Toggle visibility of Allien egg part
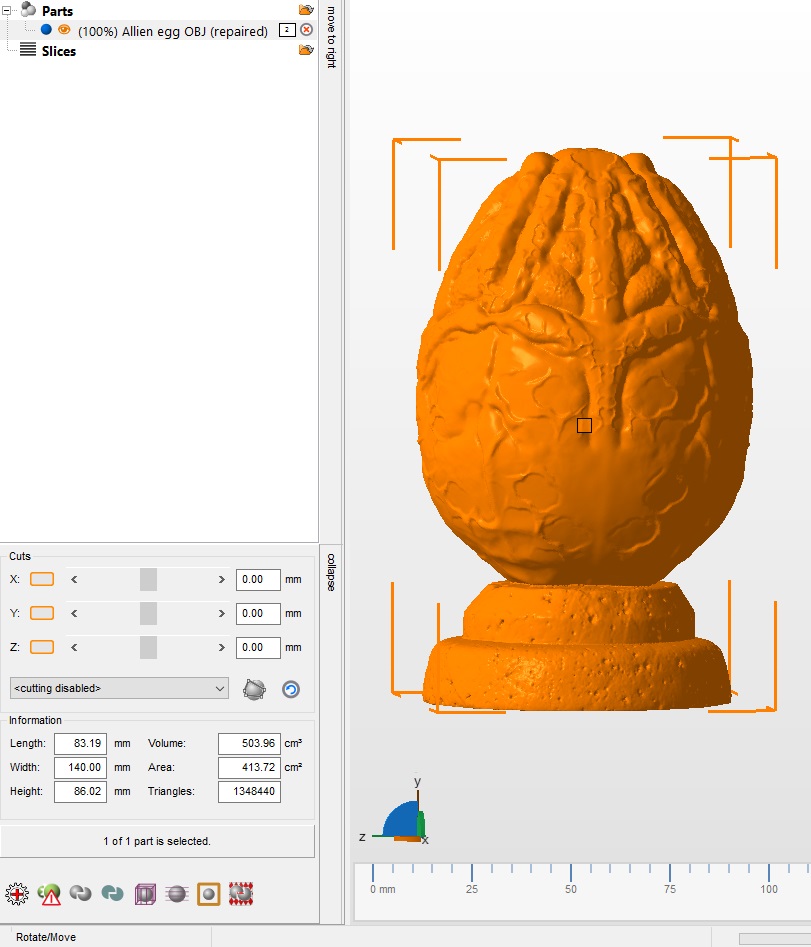The height and width of the screenshot is (947, 811). tap(66, 30)
